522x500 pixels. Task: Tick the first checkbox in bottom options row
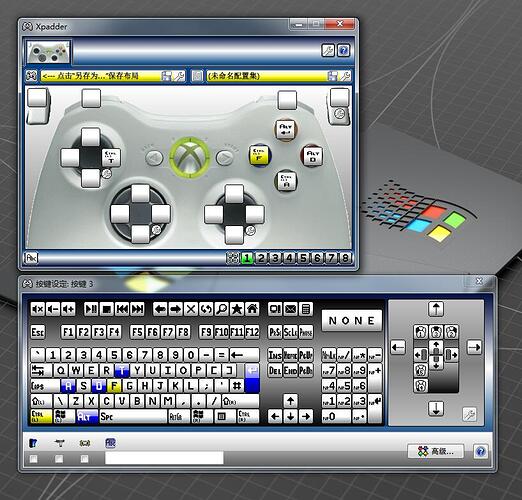tap(33, 459)
